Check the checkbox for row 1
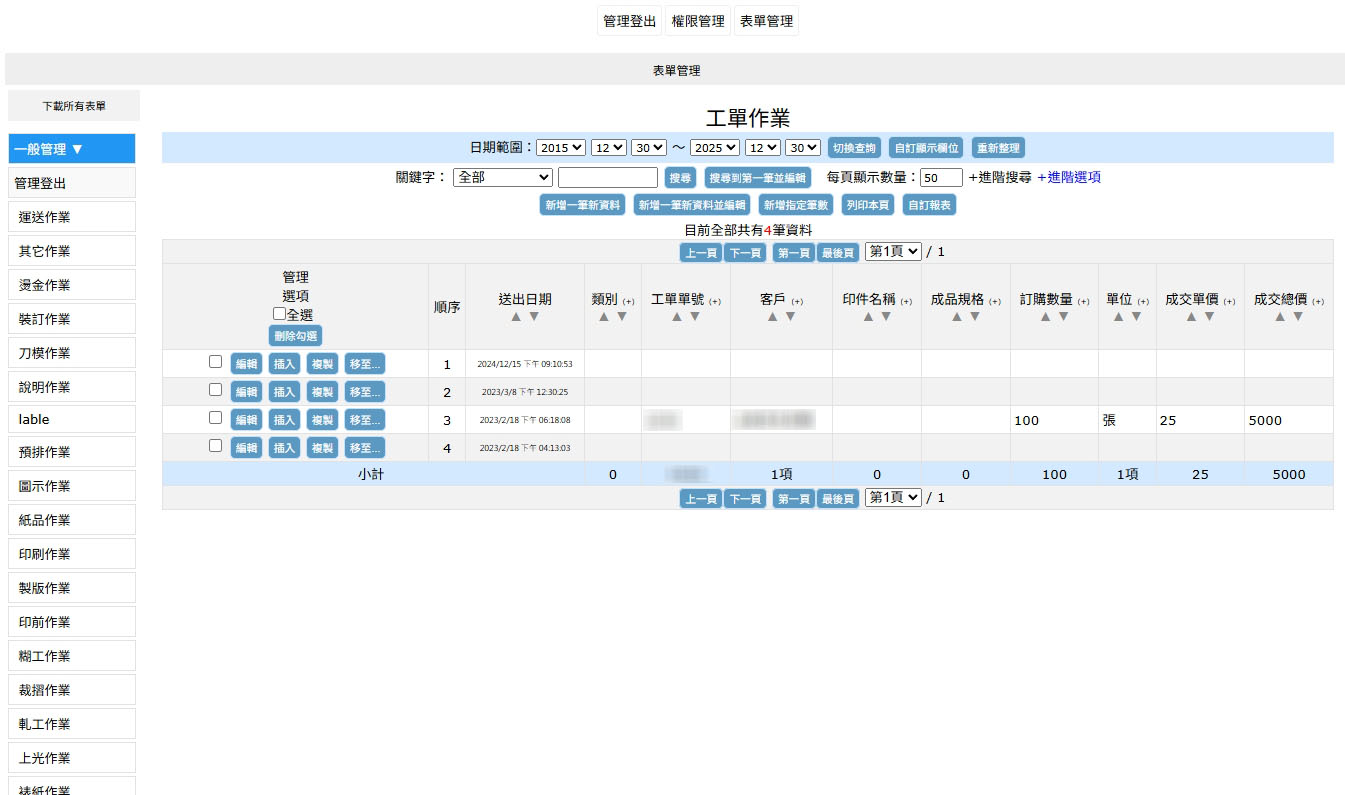1345x795 pixels. coord(215,362)
